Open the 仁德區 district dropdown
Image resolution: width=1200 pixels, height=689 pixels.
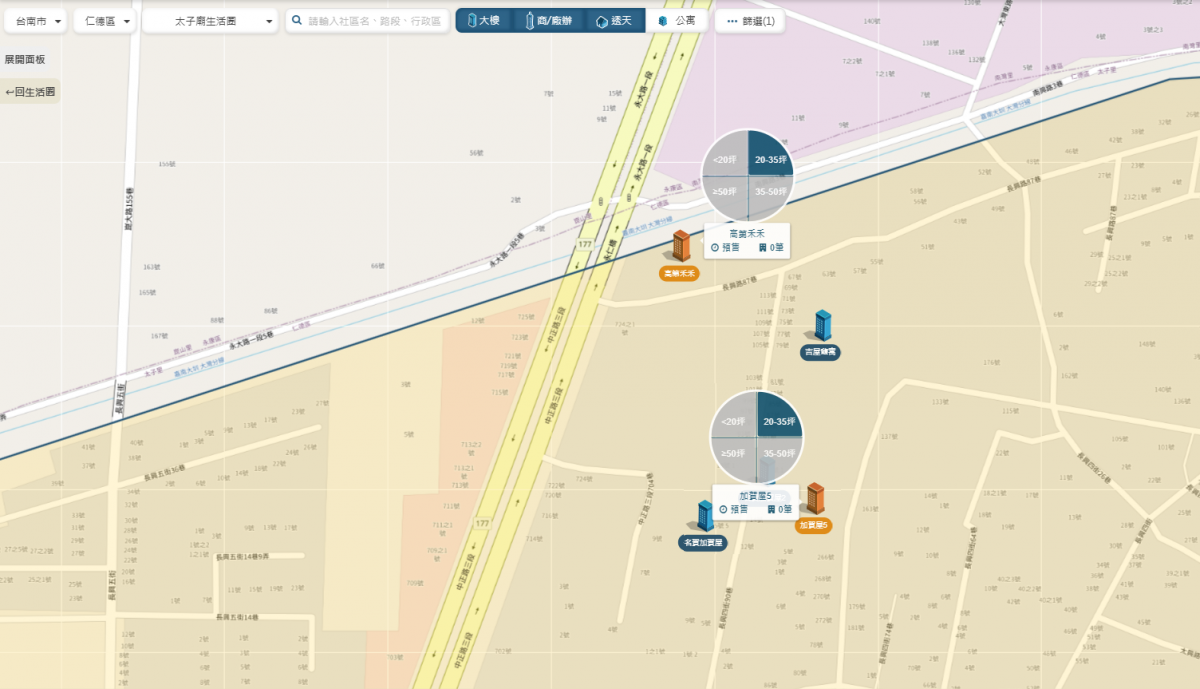click(105, 21)
